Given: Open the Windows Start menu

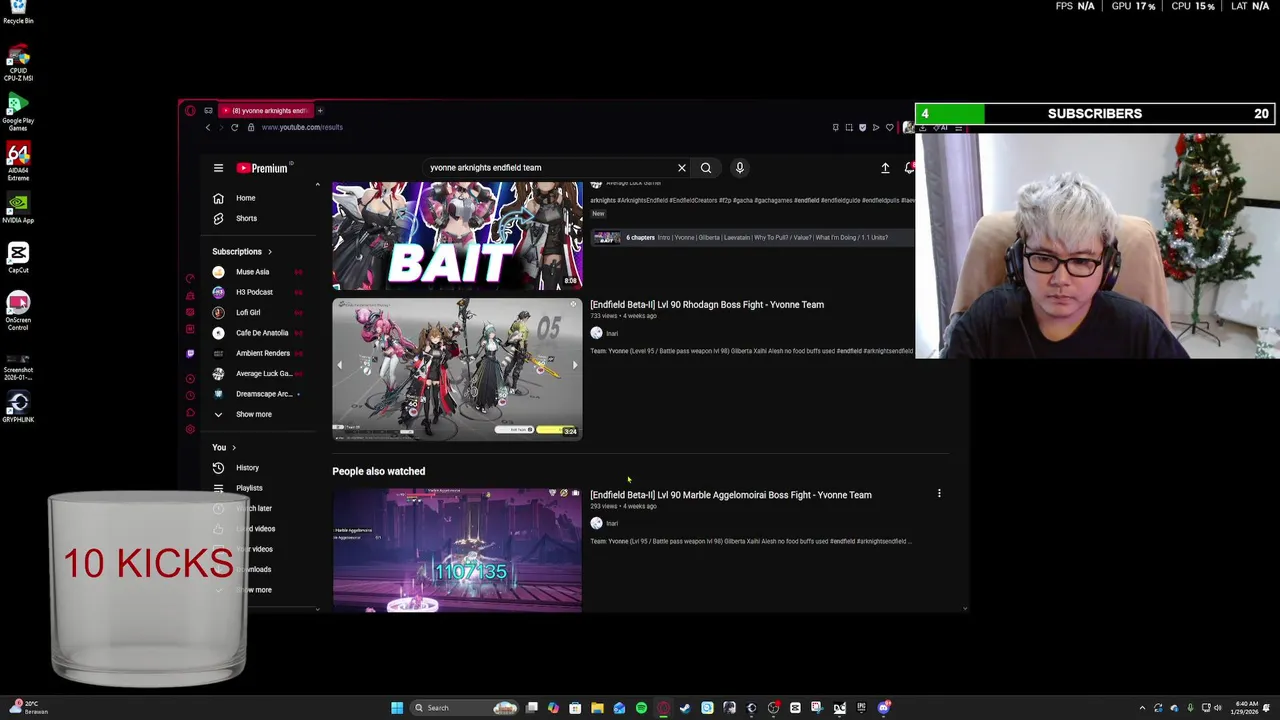Looking at the screenshot, I should [x=397, y=708].
